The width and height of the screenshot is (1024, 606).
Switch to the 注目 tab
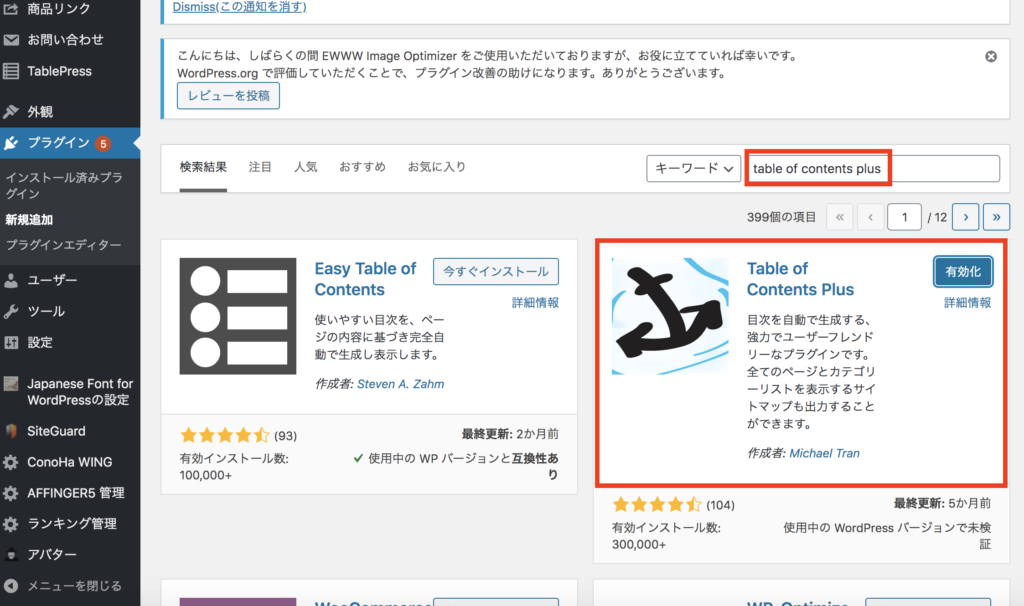click(260, 167)
